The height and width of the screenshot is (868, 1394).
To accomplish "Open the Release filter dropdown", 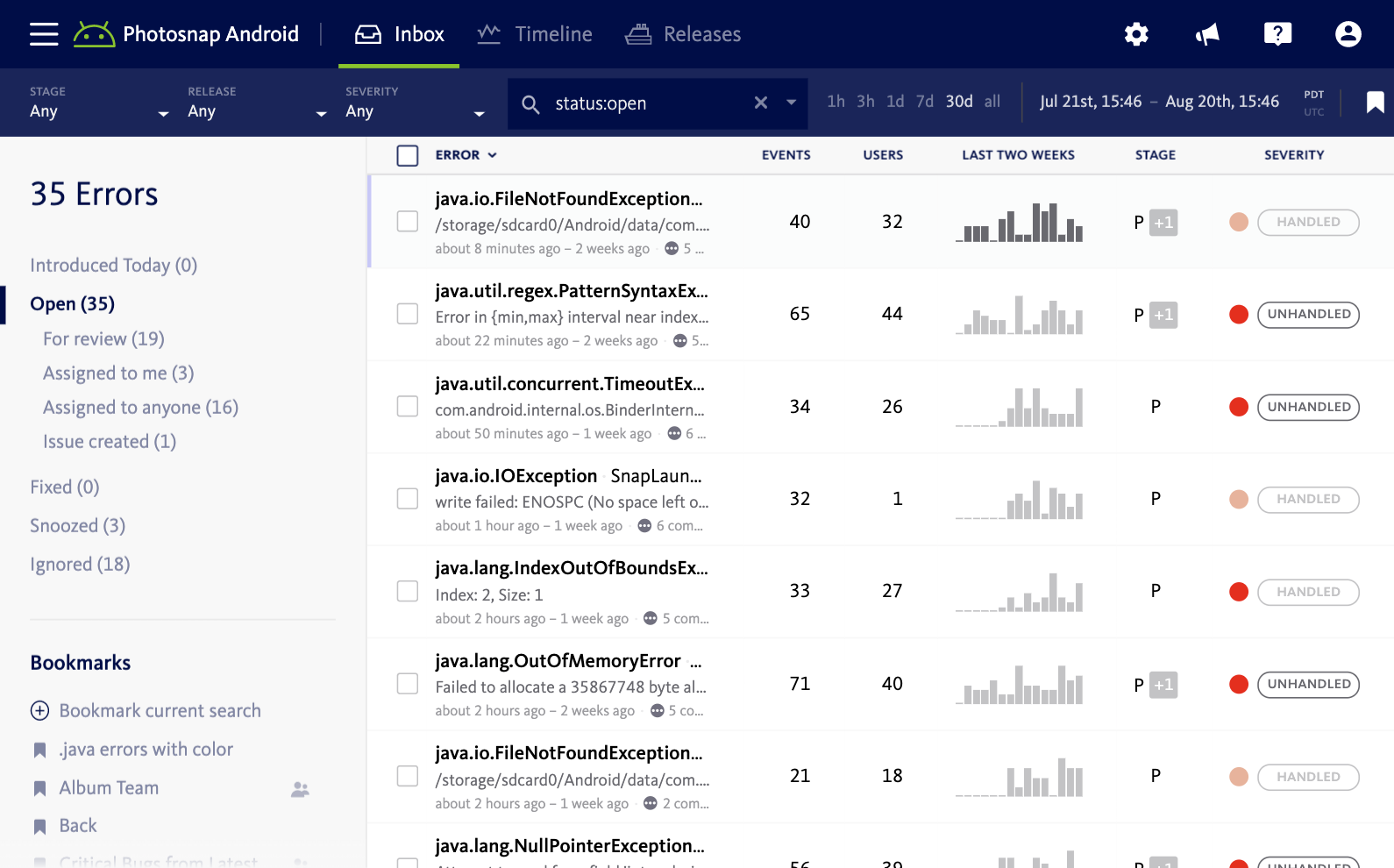I will click(257, 103).
